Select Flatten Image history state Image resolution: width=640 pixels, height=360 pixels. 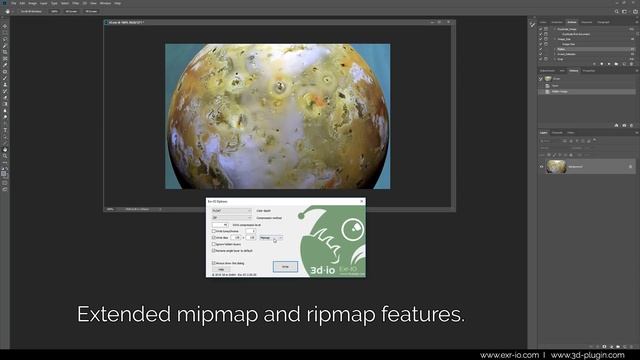[x=586, y=92]
